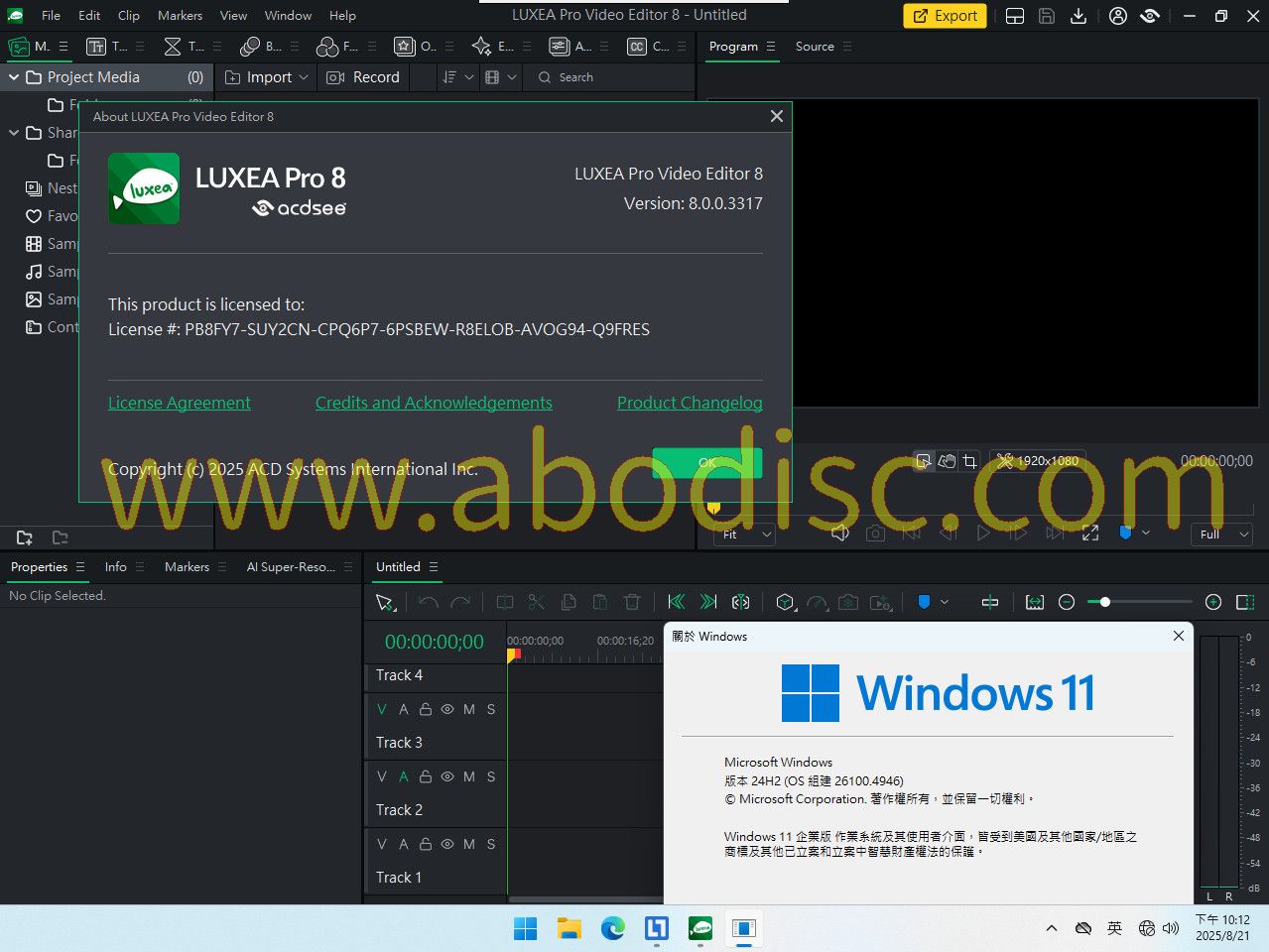Open the Import dropdown
Viewport: 1269px width, 952px height.
(x=267, y=77)
